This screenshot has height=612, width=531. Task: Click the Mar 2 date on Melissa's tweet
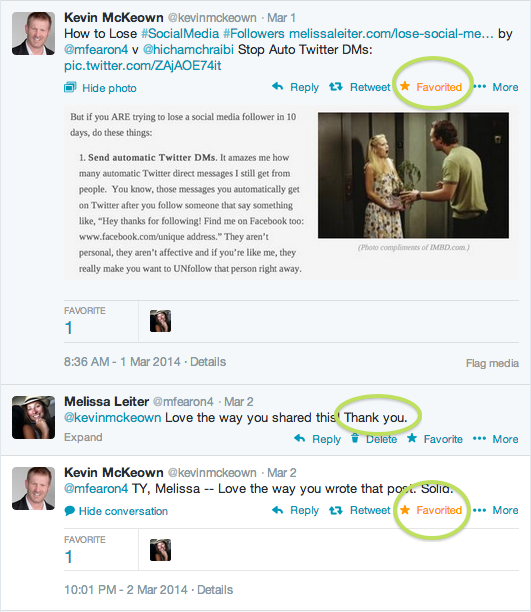[239, 402]
